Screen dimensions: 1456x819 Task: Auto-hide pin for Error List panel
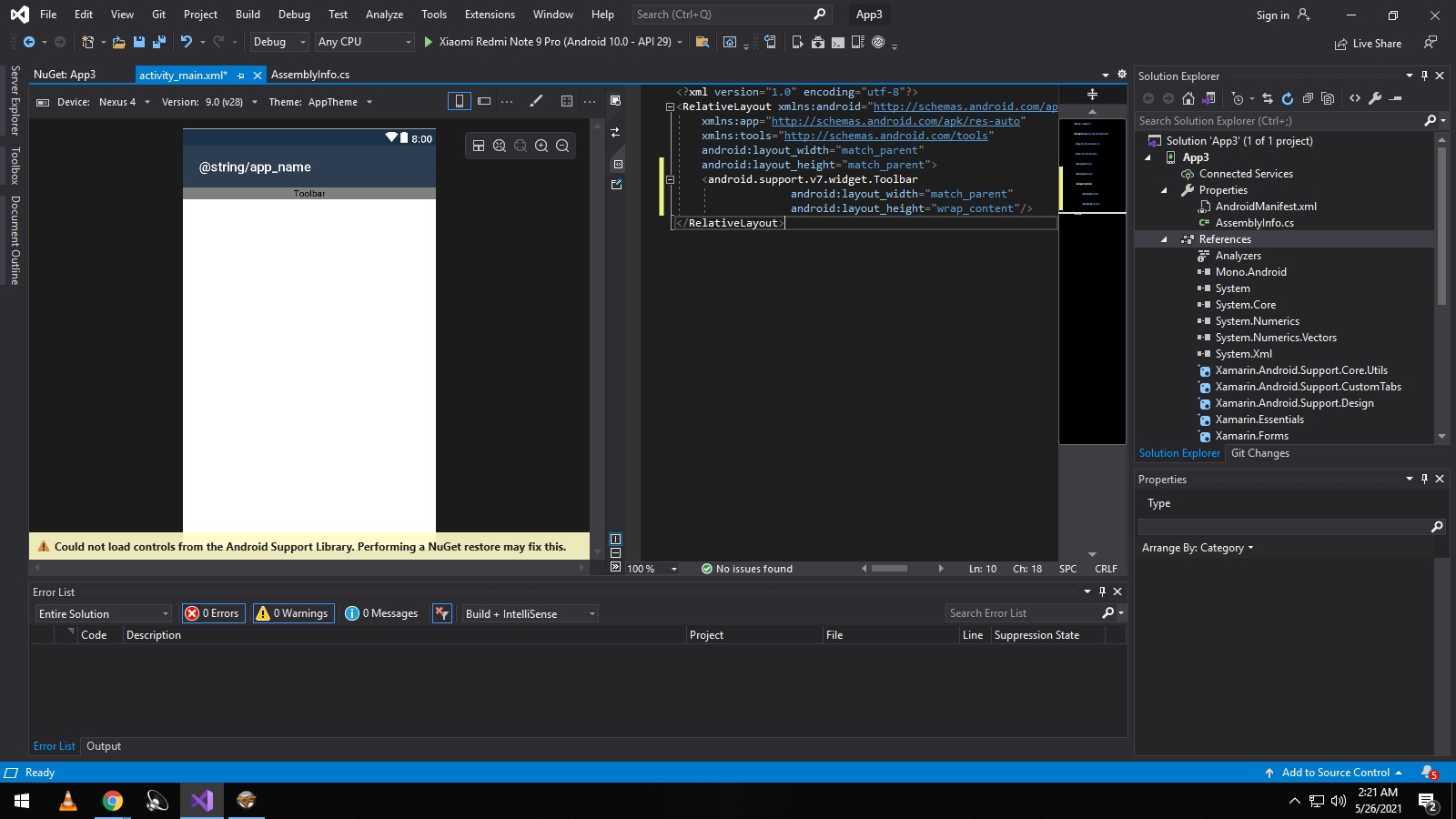coord(1102,591)
